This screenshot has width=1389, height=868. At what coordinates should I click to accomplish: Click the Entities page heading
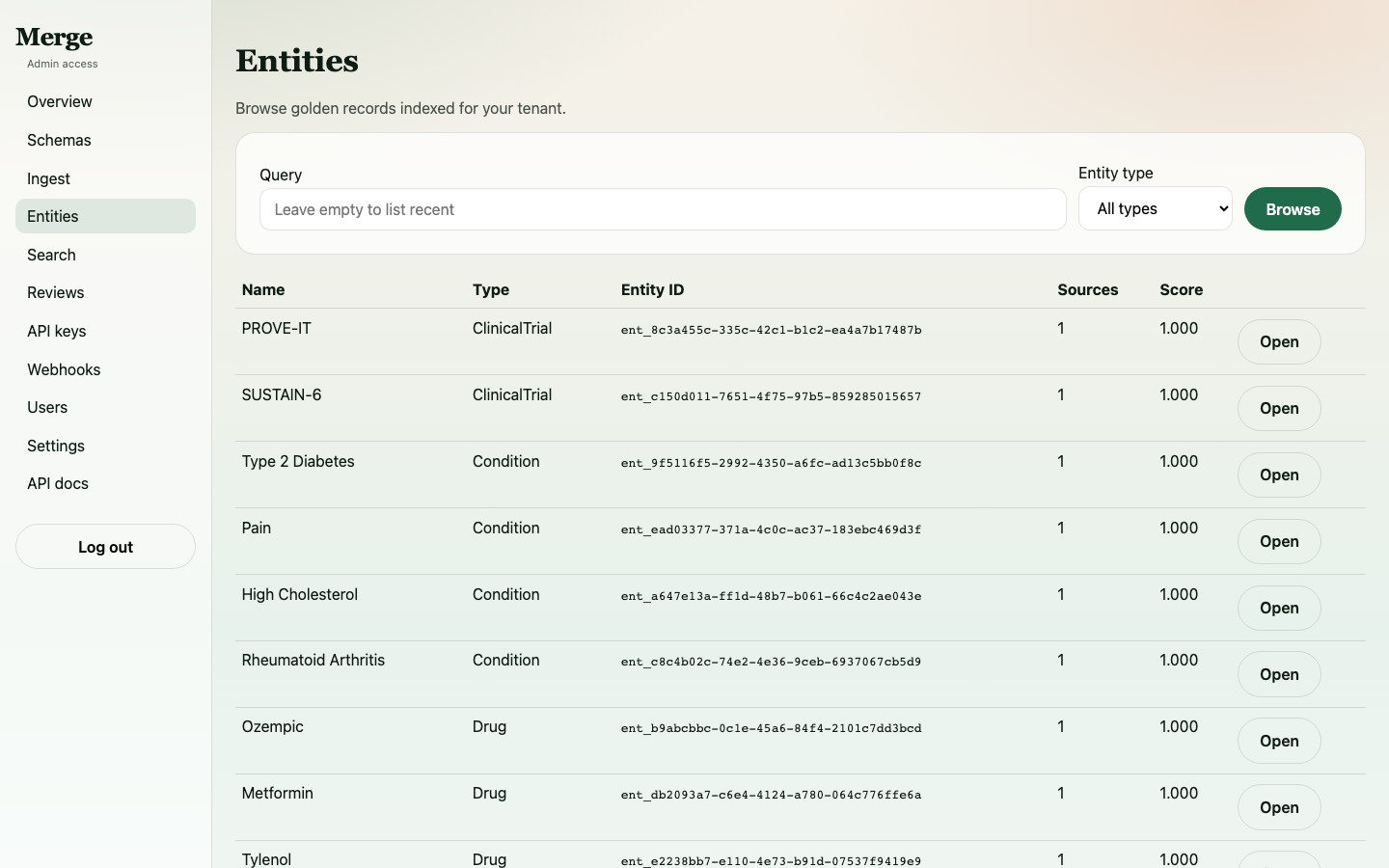tap(297, 61)
